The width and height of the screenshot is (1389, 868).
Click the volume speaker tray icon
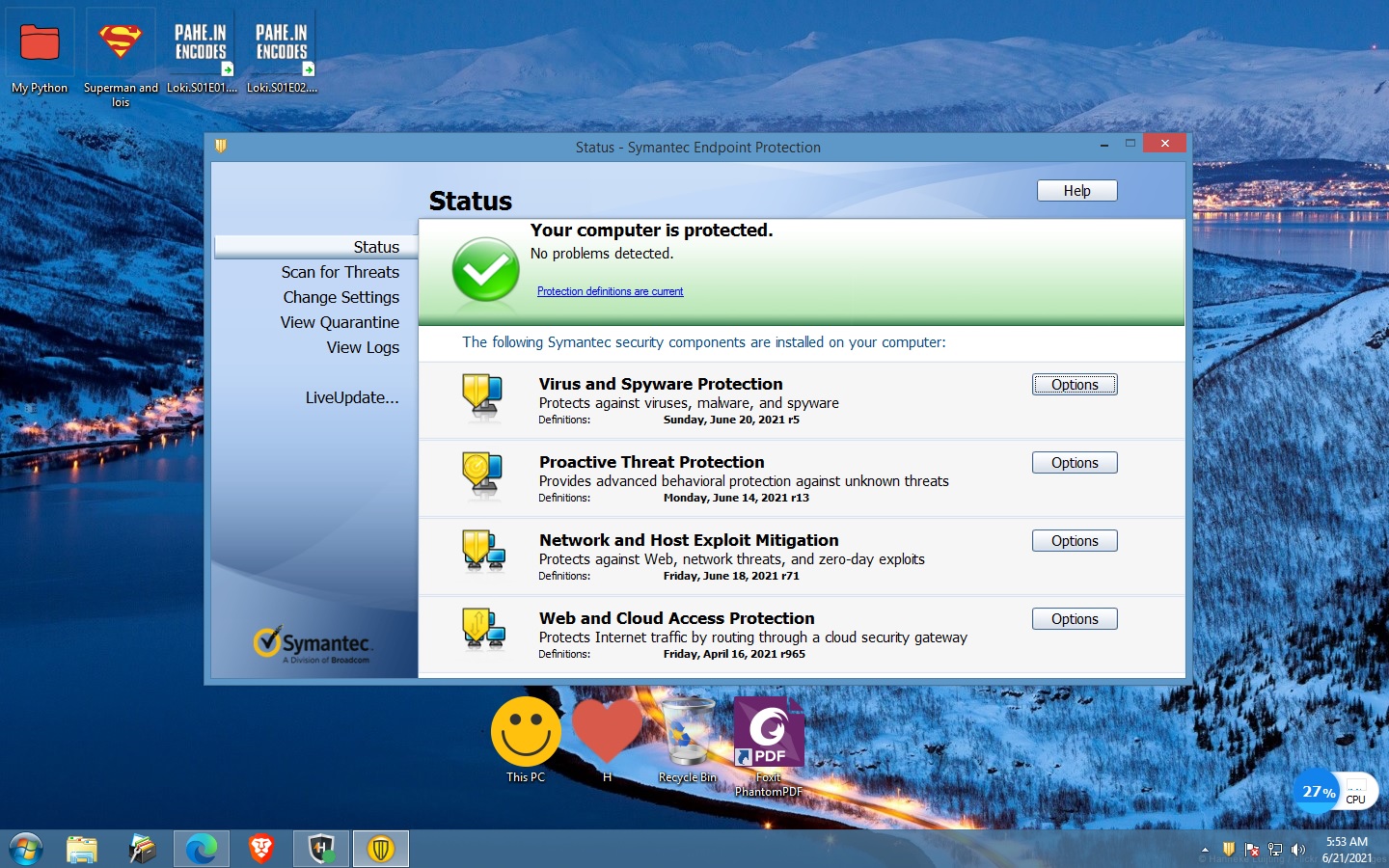click(x=1298, y=850)
